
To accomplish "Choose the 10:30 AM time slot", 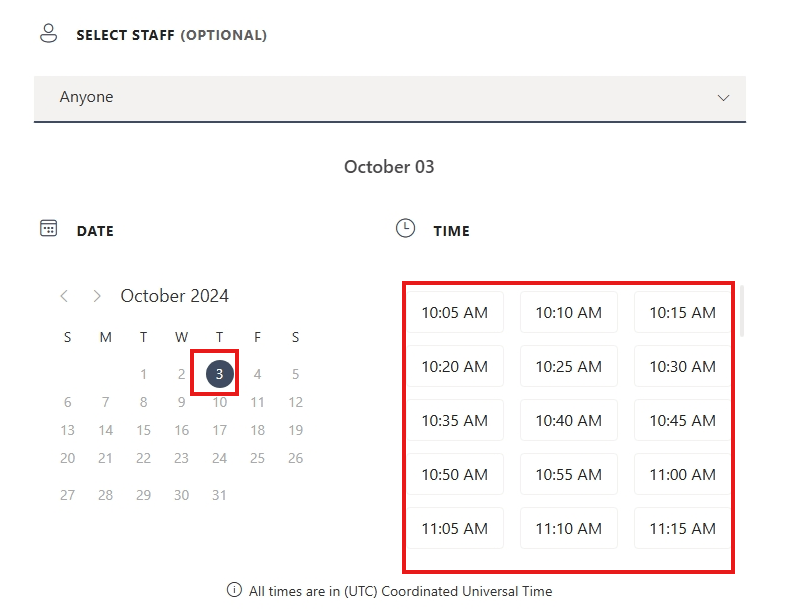I will 682,366.
